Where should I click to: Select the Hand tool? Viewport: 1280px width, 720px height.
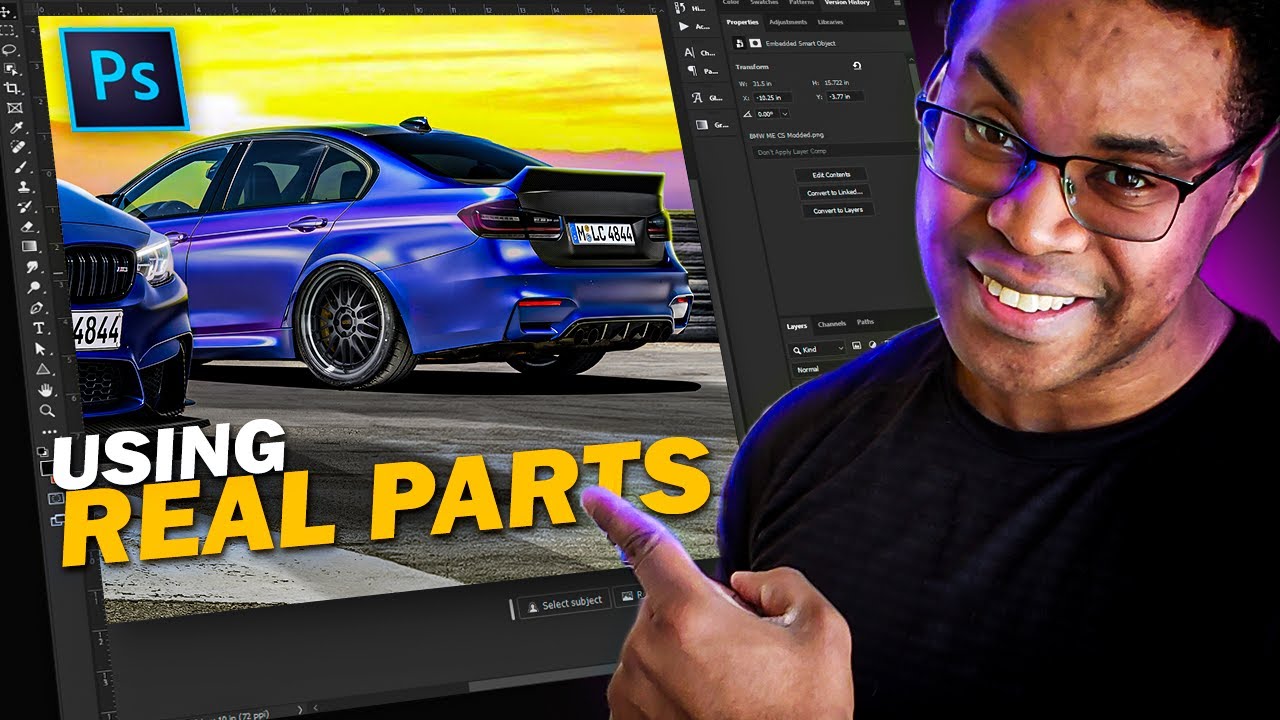point(45,390)
